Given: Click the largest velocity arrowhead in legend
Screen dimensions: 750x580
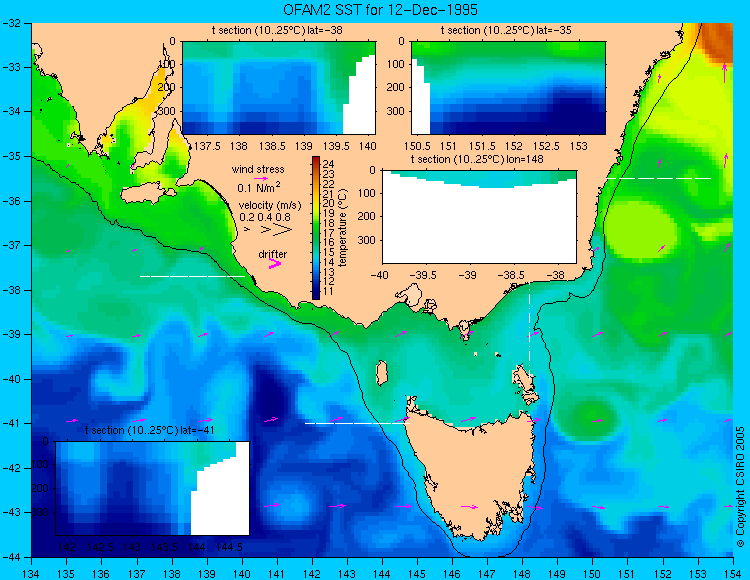Looking at the screenshot, I should coord(282,230).
